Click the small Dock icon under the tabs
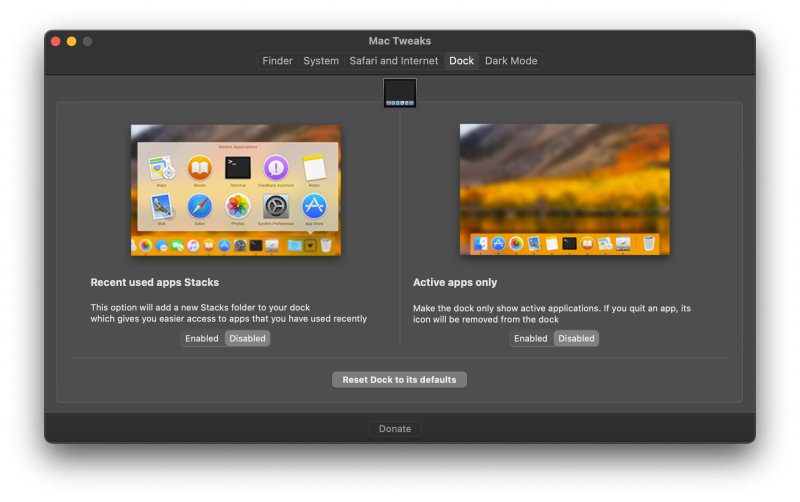 click(x=400, y=93)
